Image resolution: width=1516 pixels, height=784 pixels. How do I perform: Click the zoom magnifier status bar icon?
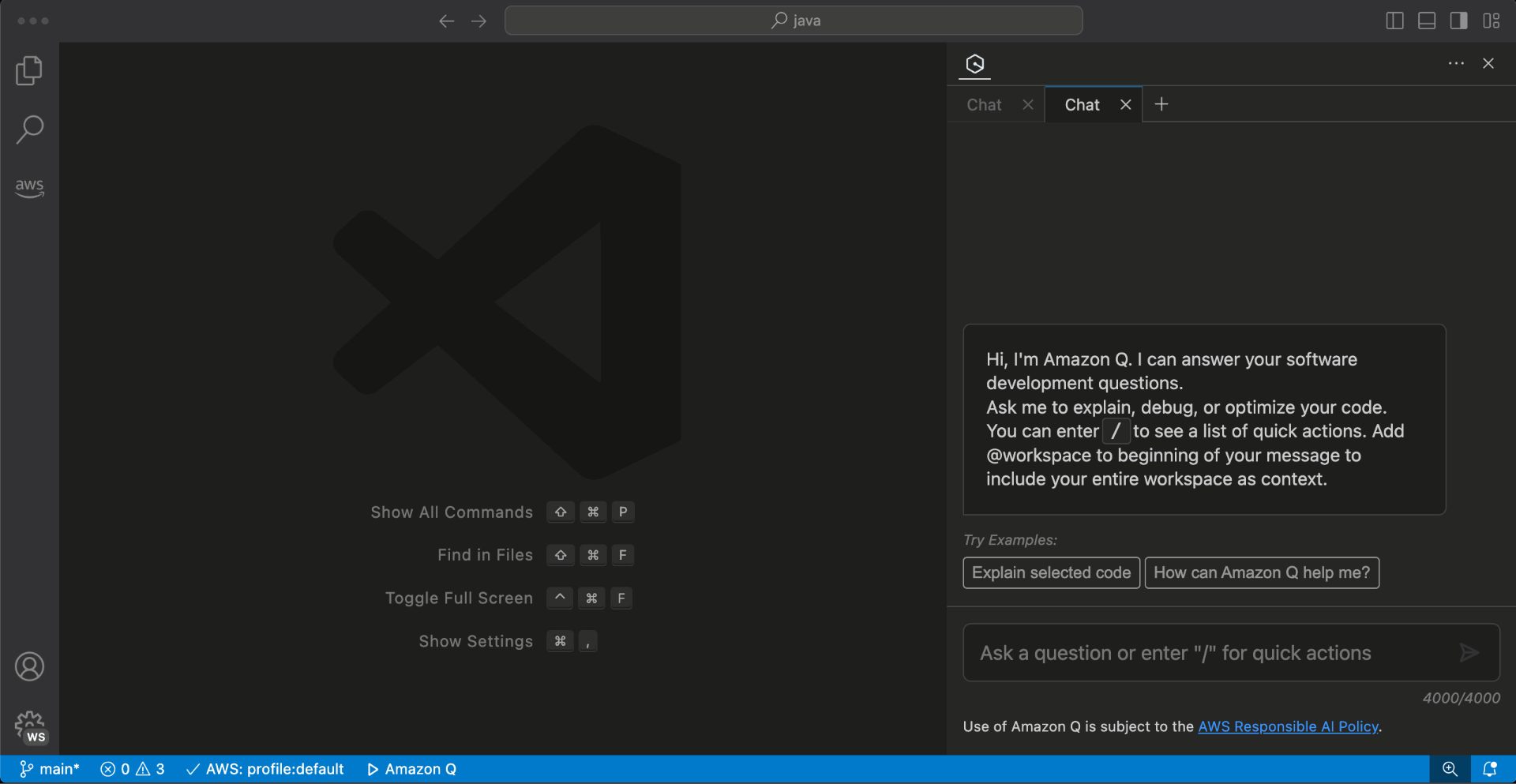[x=1450, y=769]
